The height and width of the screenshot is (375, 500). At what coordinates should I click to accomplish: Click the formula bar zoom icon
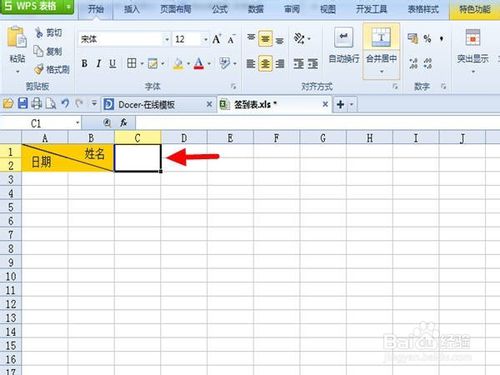(107, 123)
